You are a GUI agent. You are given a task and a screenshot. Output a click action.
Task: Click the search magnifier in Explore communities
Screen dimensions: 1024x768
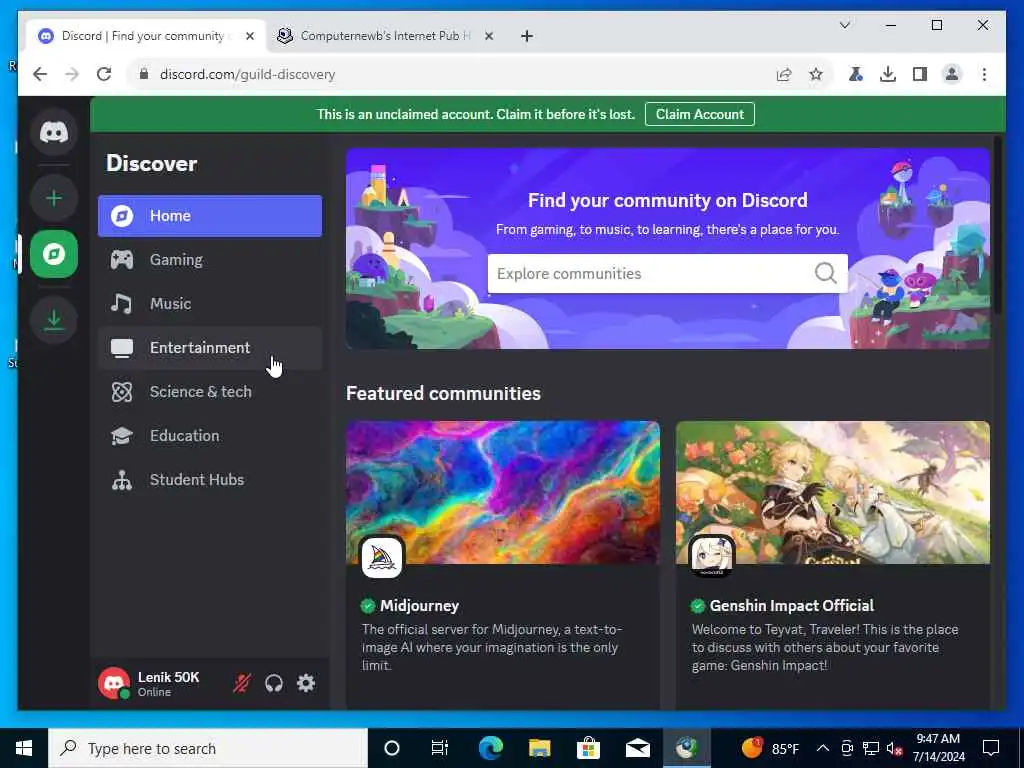(825, 273)
